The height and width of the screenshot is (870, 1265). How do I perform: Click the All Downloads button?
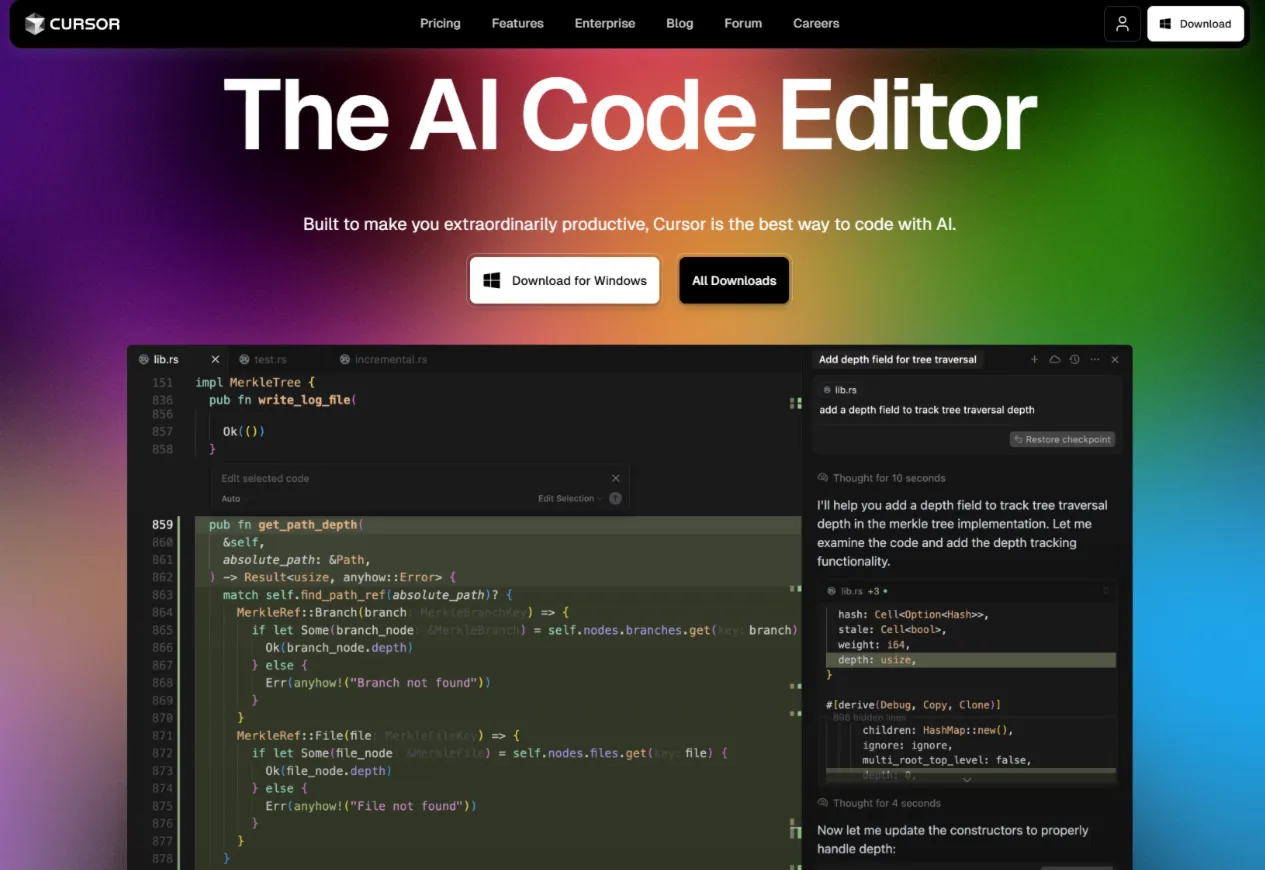[734, 280]
